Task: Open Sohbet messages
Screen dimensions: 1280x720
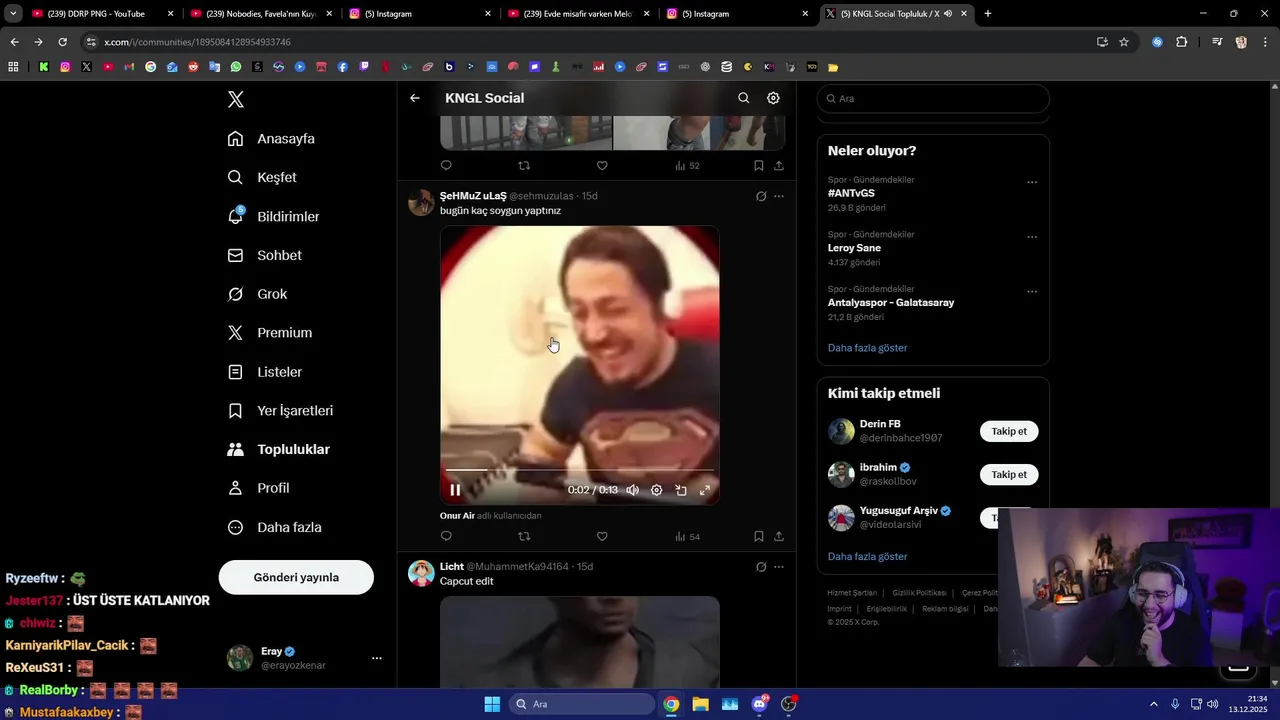Action: click(x=265, y=255)
